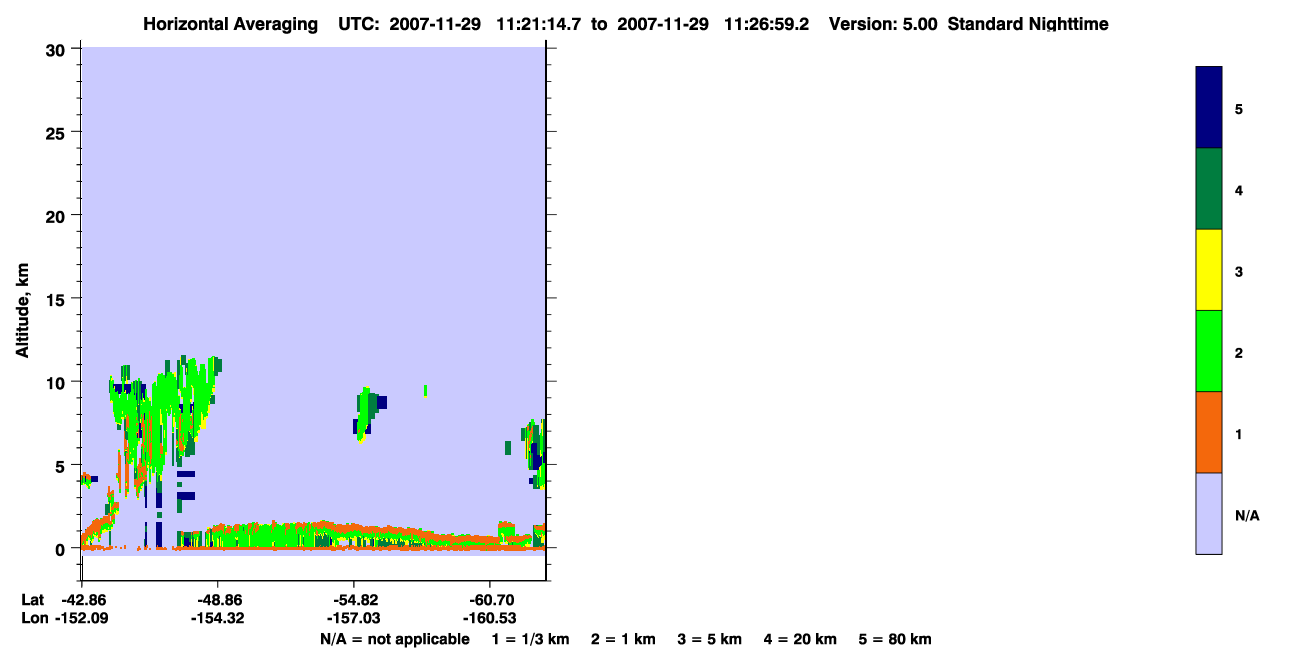Click longitude value -152.09
Image resolution: width=1300 pixels, height=667 pixels.
coord(82,619)
